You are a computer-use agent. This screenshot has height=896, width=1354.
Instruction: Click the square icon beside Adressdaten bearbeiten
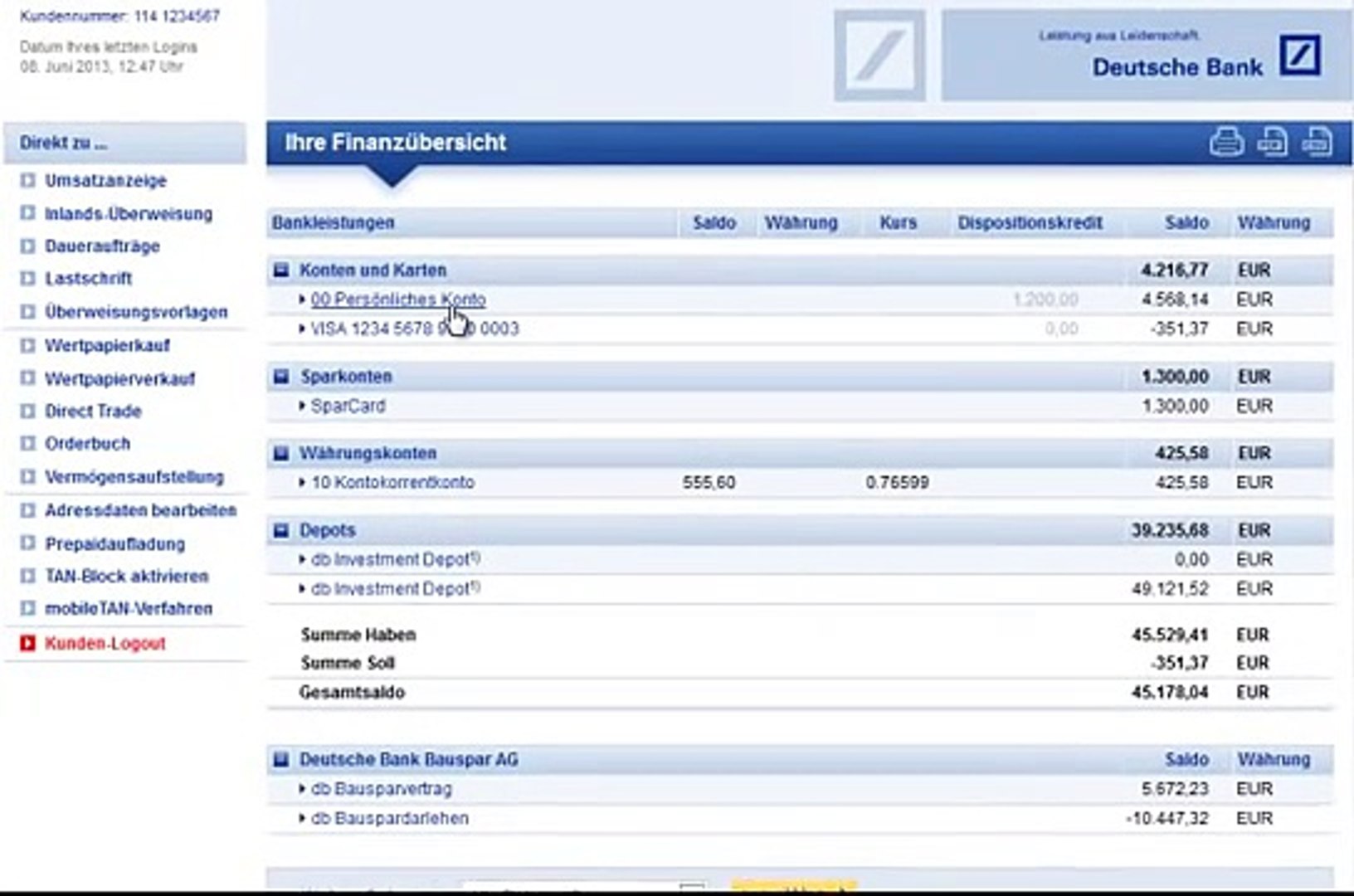[28, 510]
